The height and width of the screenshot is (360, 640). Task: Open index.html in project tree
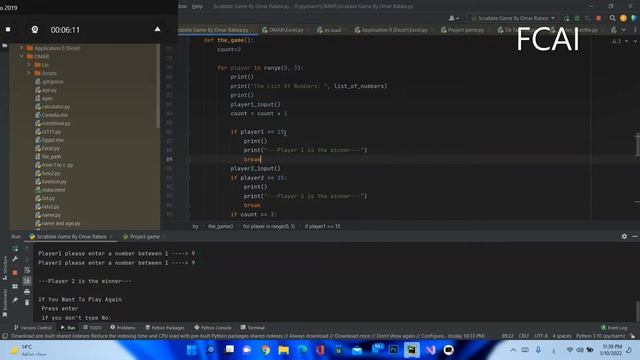click(x=50, y=190)
